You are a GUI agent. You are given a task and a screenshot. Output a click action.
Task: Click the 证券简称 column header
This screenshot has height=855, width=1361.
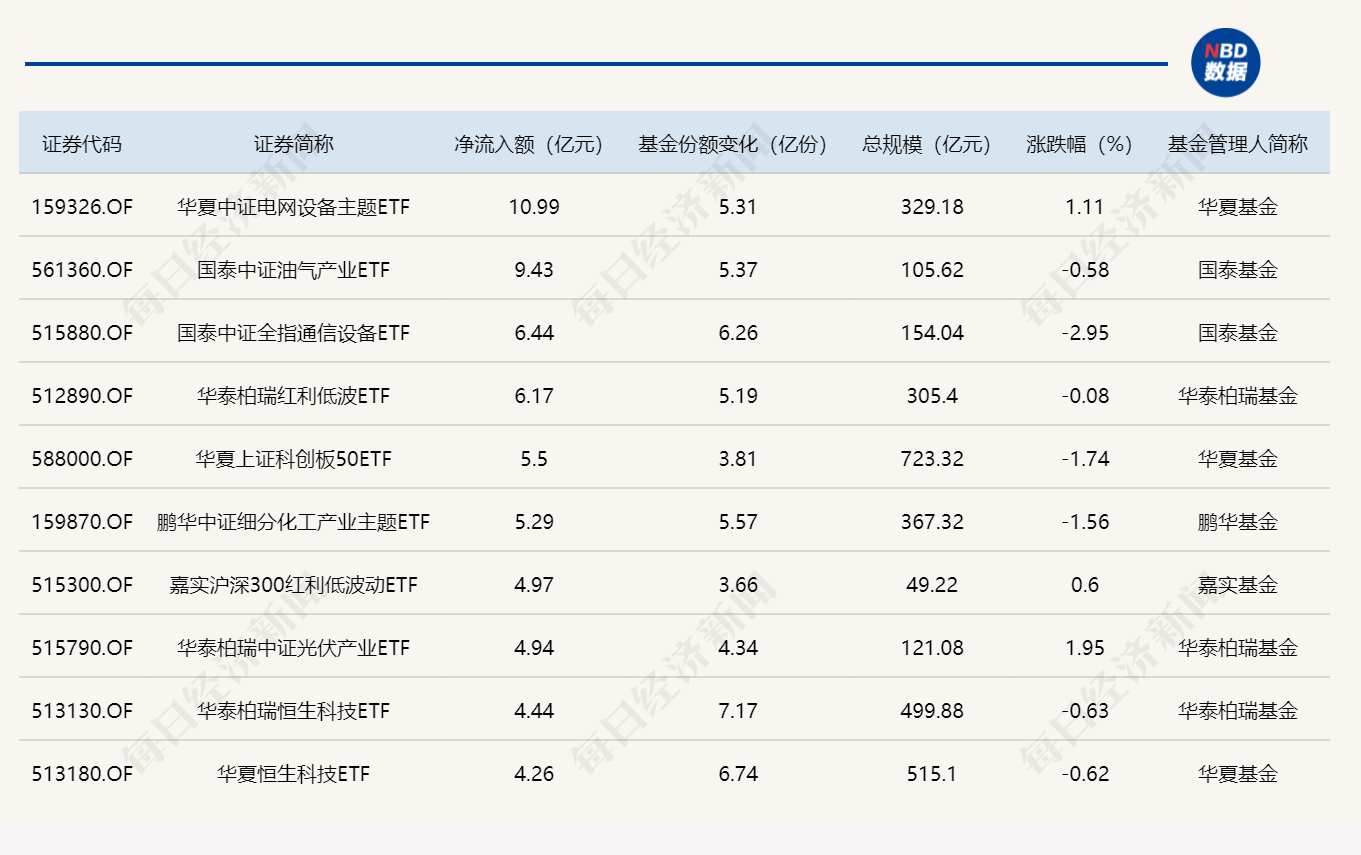tap(293, 144)
